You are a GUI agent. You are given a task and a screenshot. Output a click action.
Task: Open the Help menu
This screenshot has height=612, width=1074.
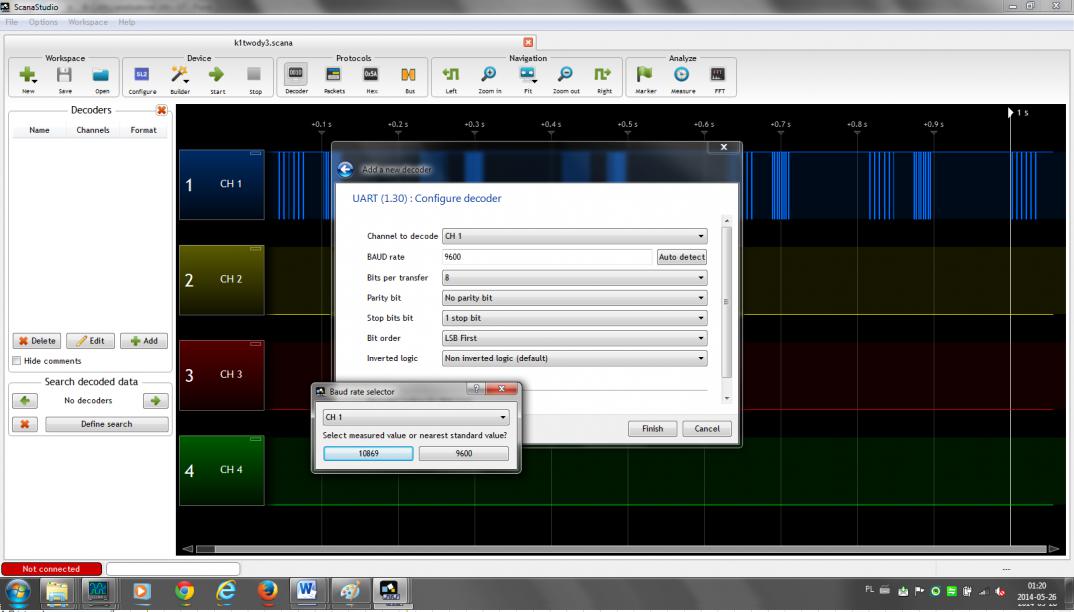point(126,22)
